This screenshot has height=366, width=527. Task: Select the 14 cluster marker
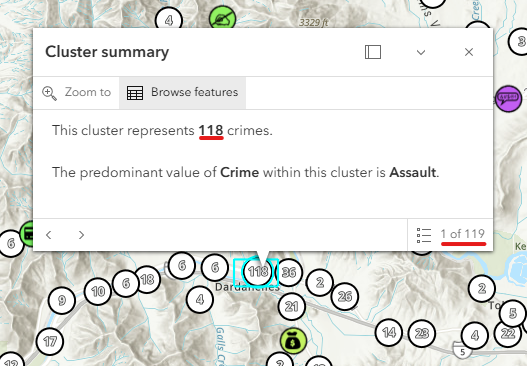(389, 332)
